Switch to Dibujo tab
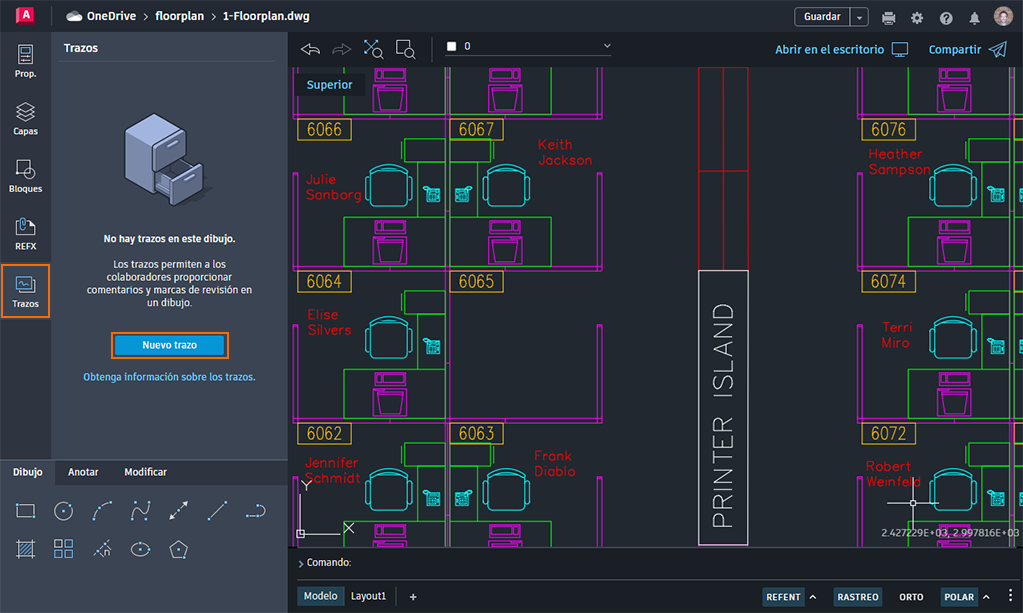Viewport: 1023px width, 613px height. click(x=27, y=472)
